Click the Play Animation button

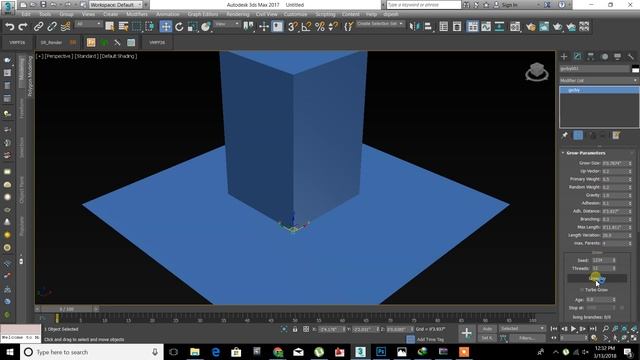[573, 329]
